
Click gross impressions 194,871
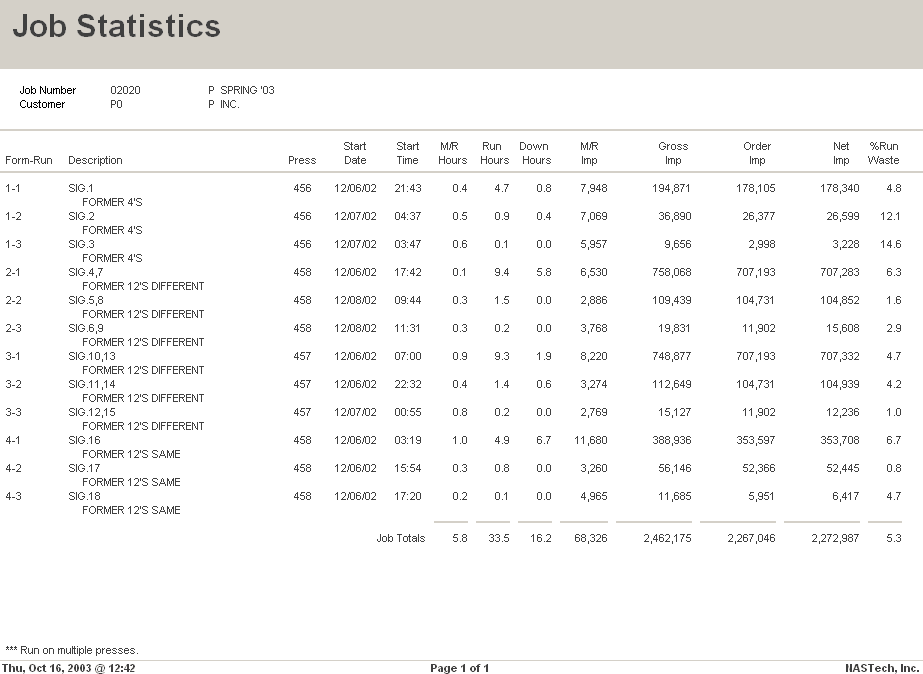[672, 188]
